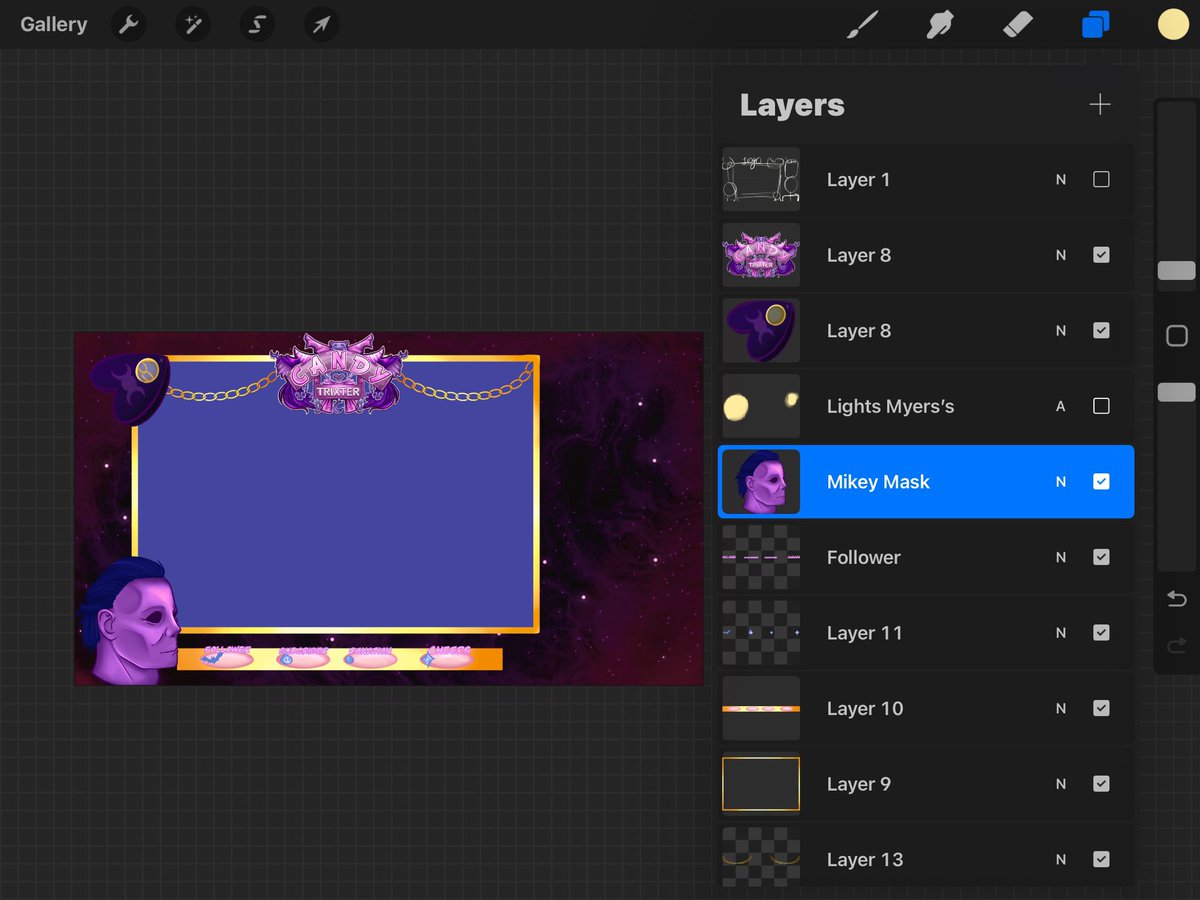Open blend mode N for Mikey Mask
The height and width of the screenshot is (900, 1200).
coord(1061,482)
